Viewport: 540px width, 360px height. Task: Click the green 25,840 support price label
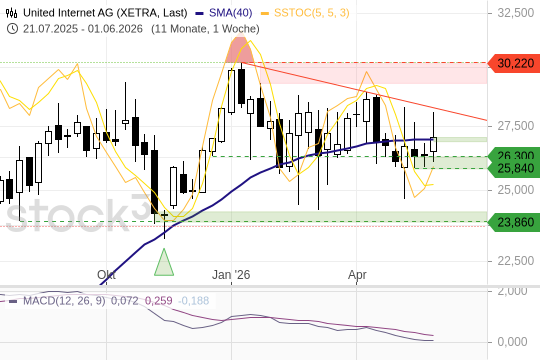514,168
